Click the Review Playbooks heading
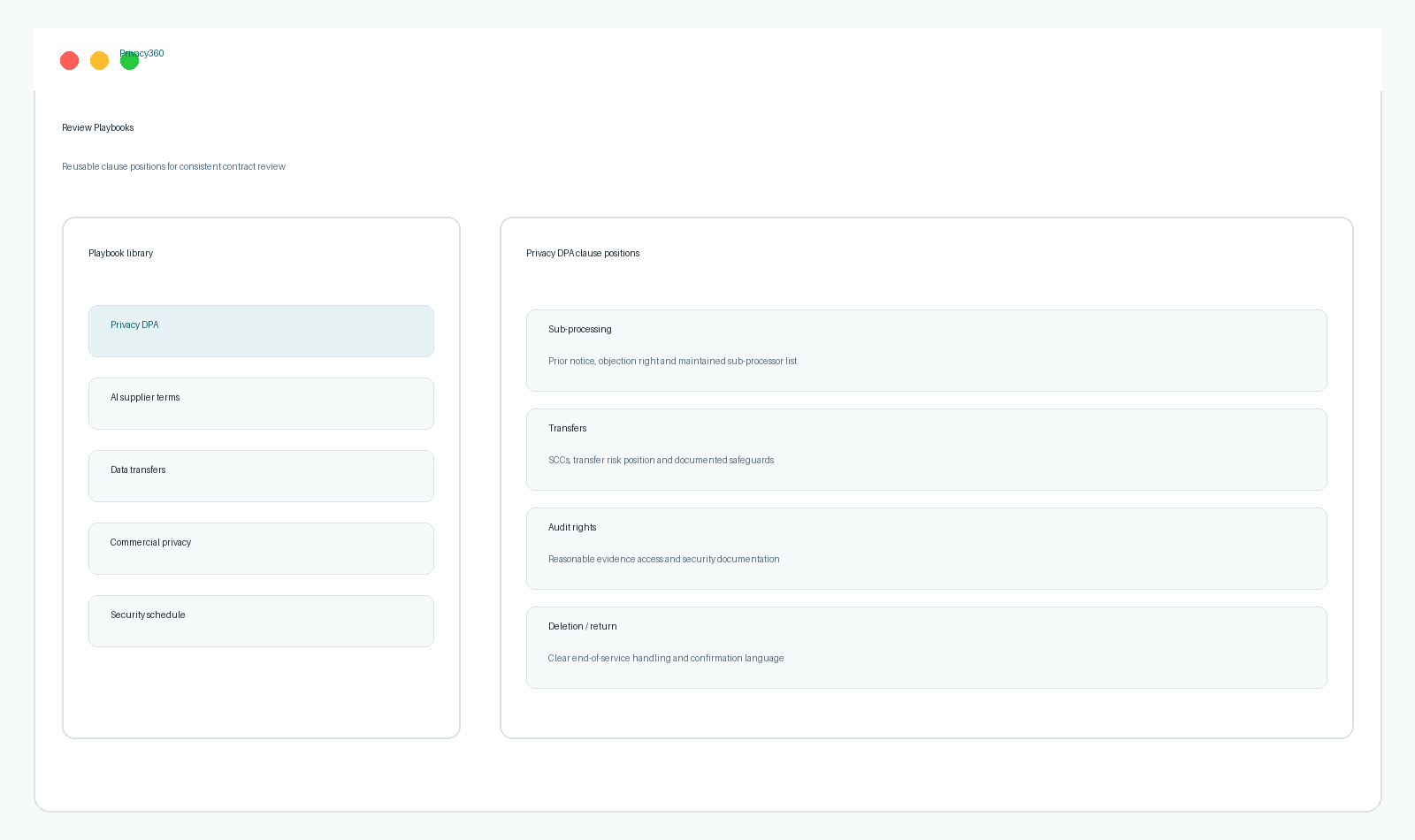The height and width of the screenshot is (840, 1415). click(98, 127)
